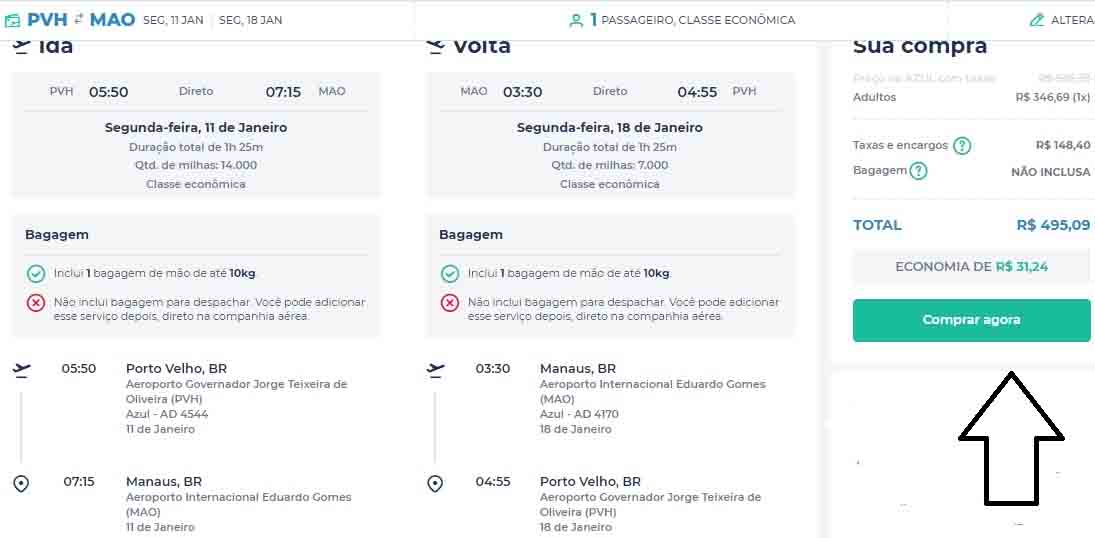Click the TOTAL R$ 495,09 price
The height and width of the screenshot is (538, 1095).
pyautogui.click(x=1052, y=225)
